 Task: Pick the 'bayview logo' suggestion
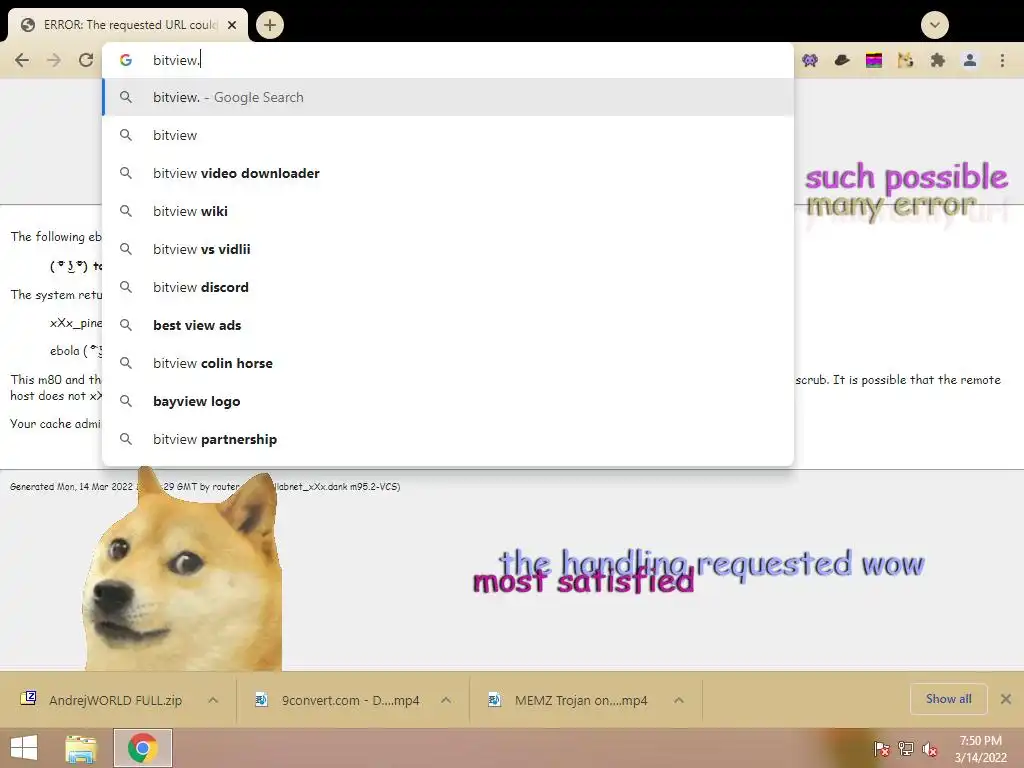(x=448, y=401)
